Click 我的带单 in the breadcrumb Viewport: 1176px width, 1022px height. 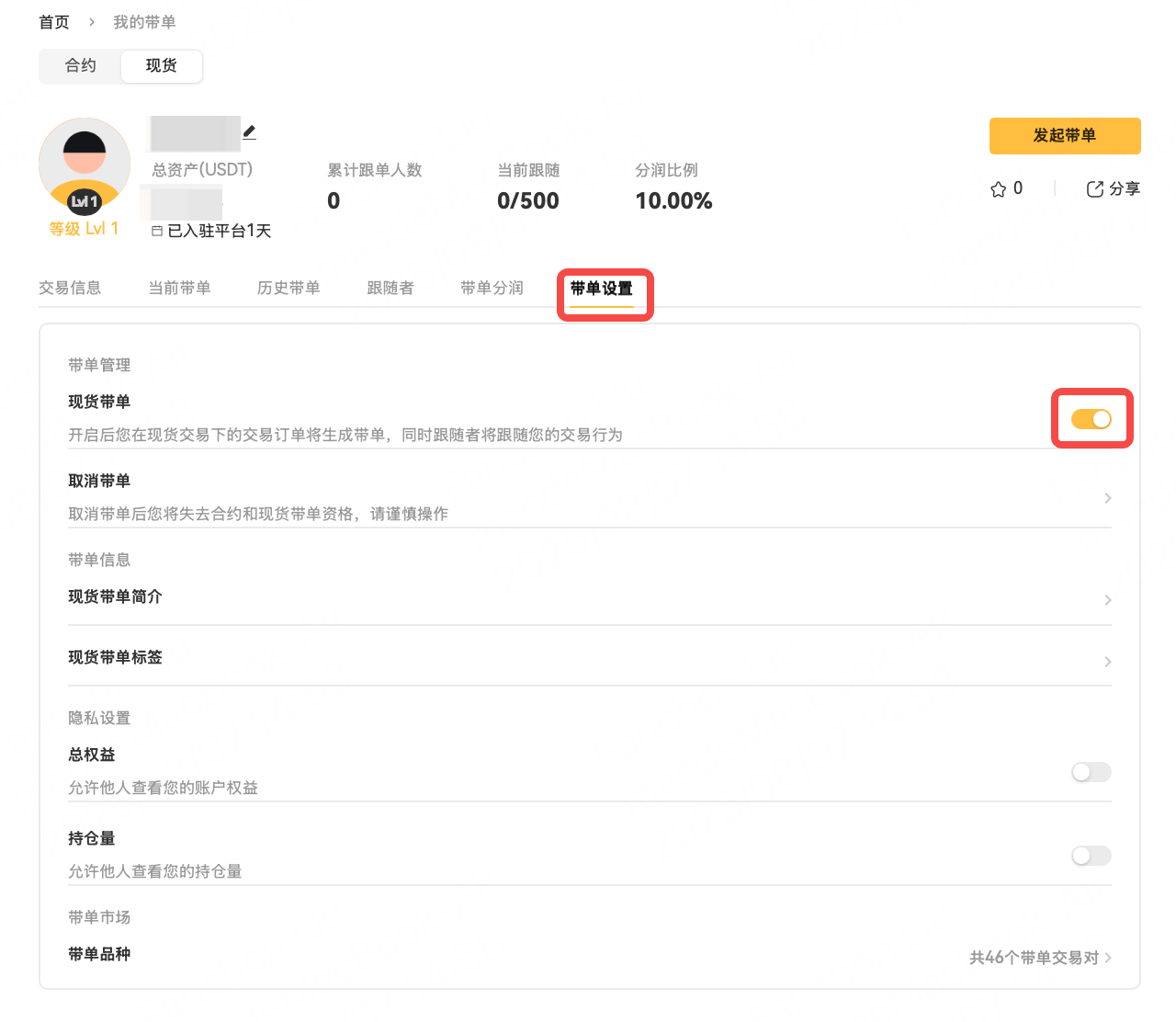(144, 22)
